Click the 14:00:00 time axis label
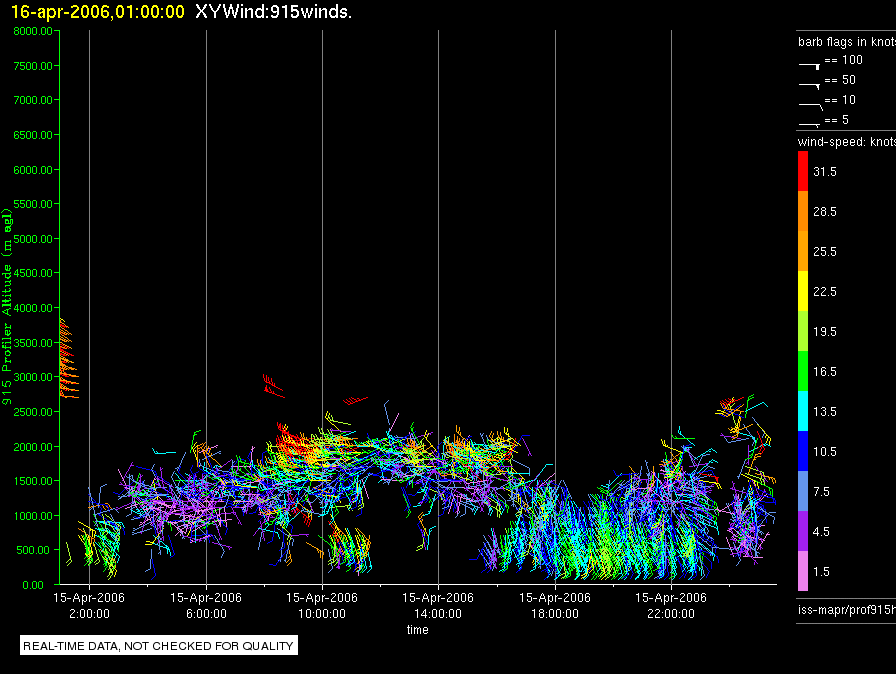The image size is (896, 674). [x=438, y=614]
